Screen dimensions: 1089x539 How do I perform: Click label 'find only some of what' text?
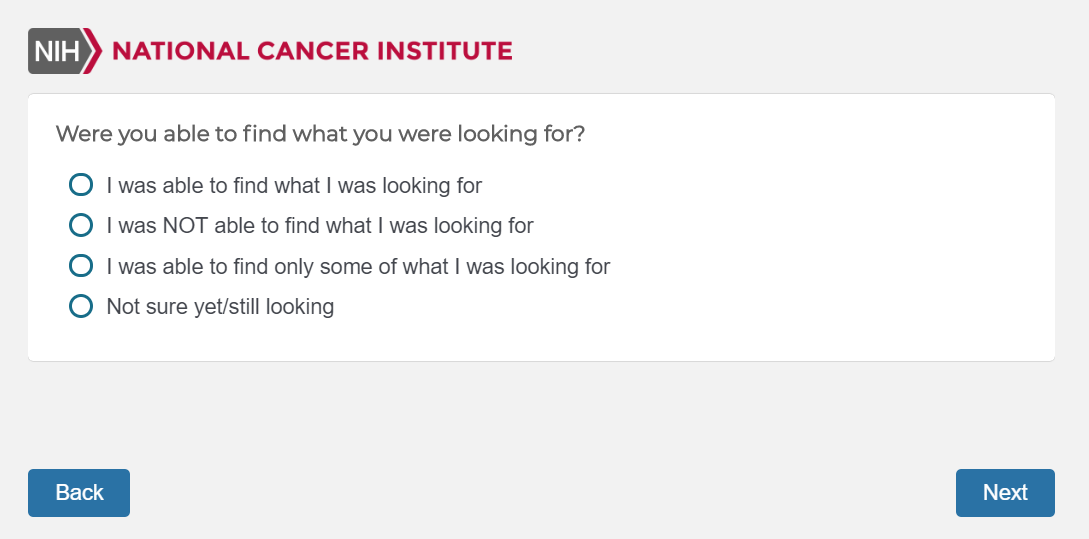358,267
